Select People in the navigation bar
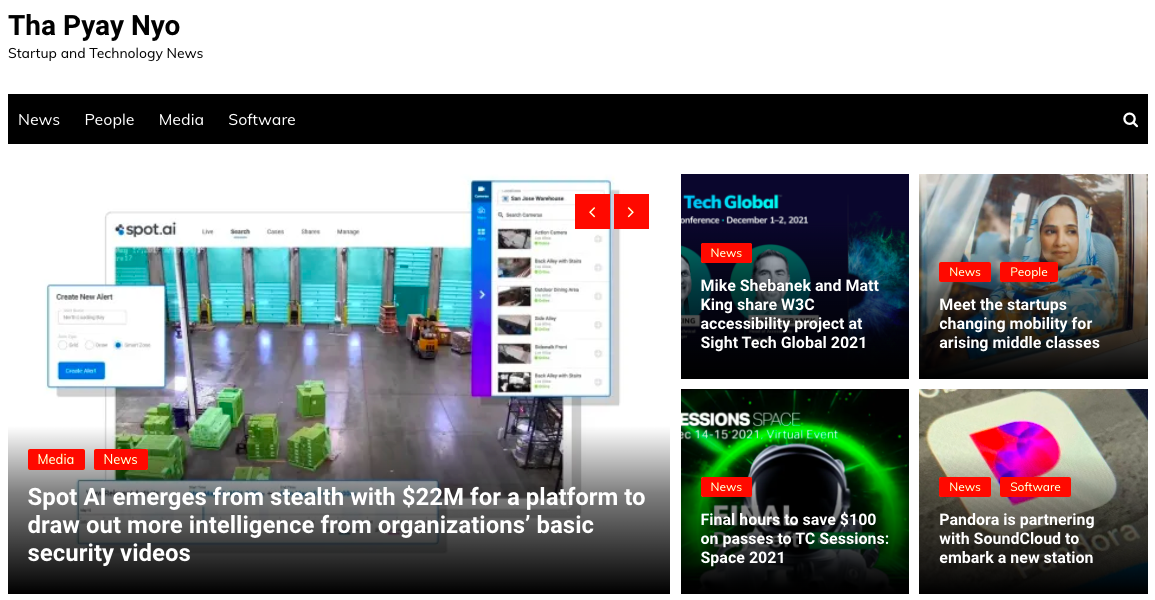The image size is (1155, 600). pyautogui.click(x=109, y=119)
